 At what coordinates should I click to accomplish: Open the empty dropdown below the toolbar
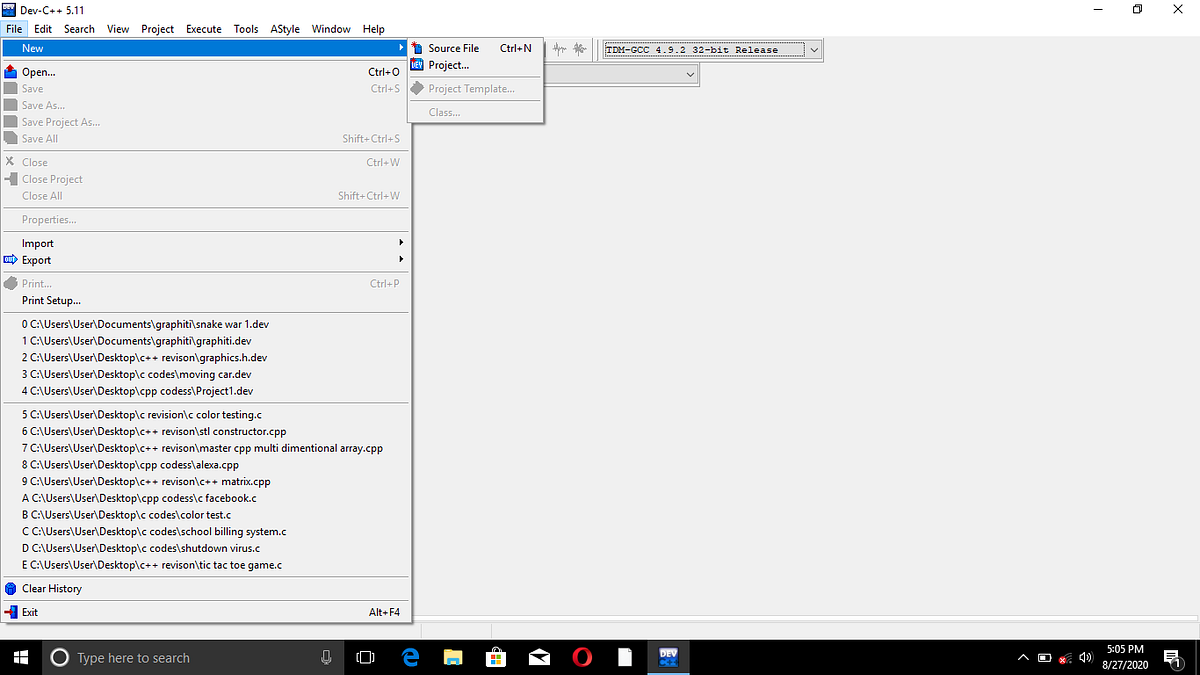(x=689, y=74)
